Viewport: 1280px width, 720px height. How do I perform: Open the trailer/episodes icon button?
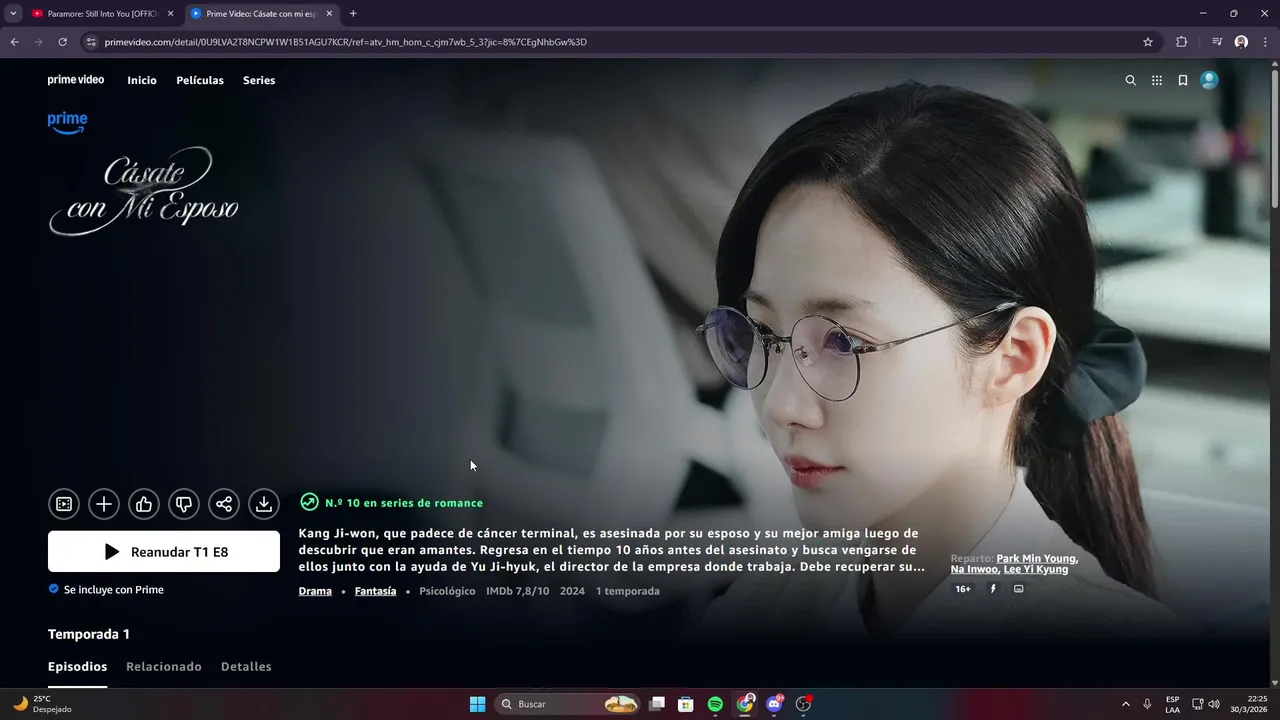click(x=64, y=504)
